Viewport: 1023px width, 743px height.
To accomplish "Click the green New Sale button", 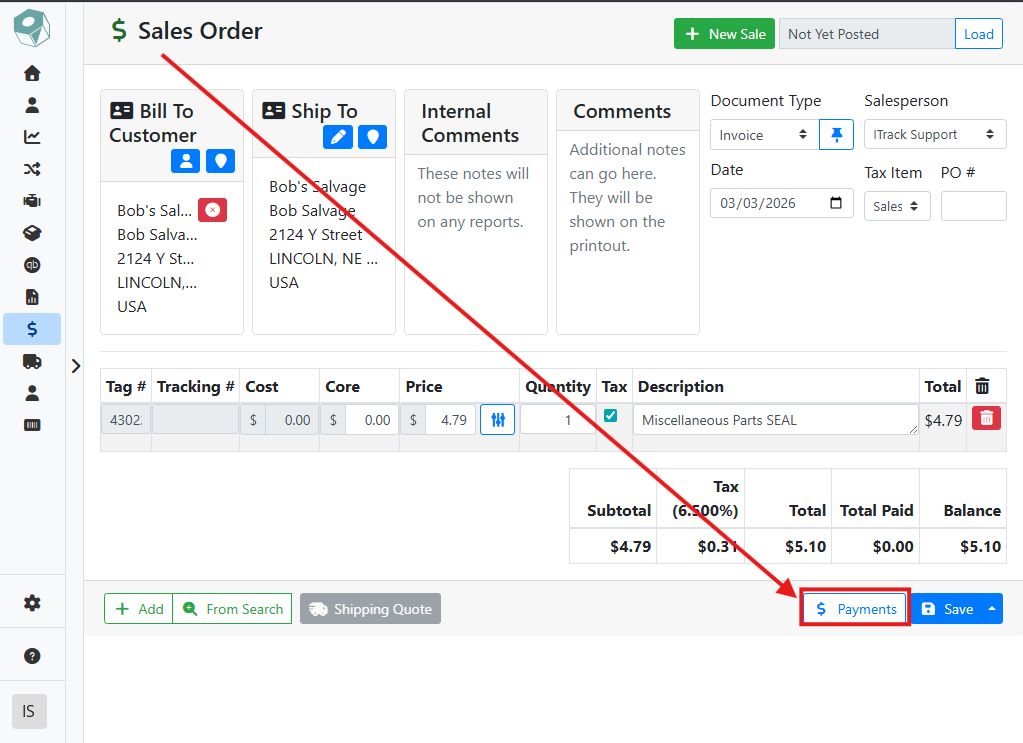I will pyautogui.click(x=724, y=34).
